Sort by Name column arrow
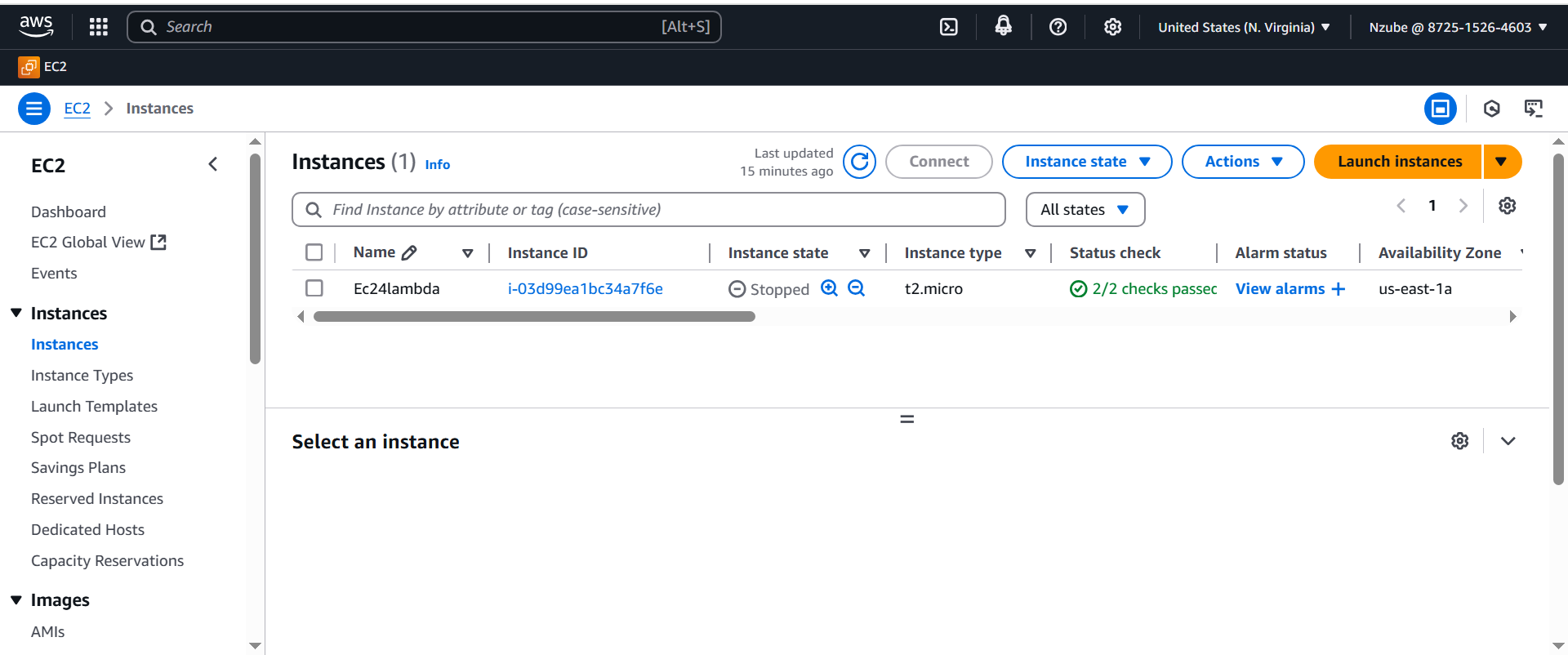Viewport: 1568px width, 655px height. (x=468, y=253)
